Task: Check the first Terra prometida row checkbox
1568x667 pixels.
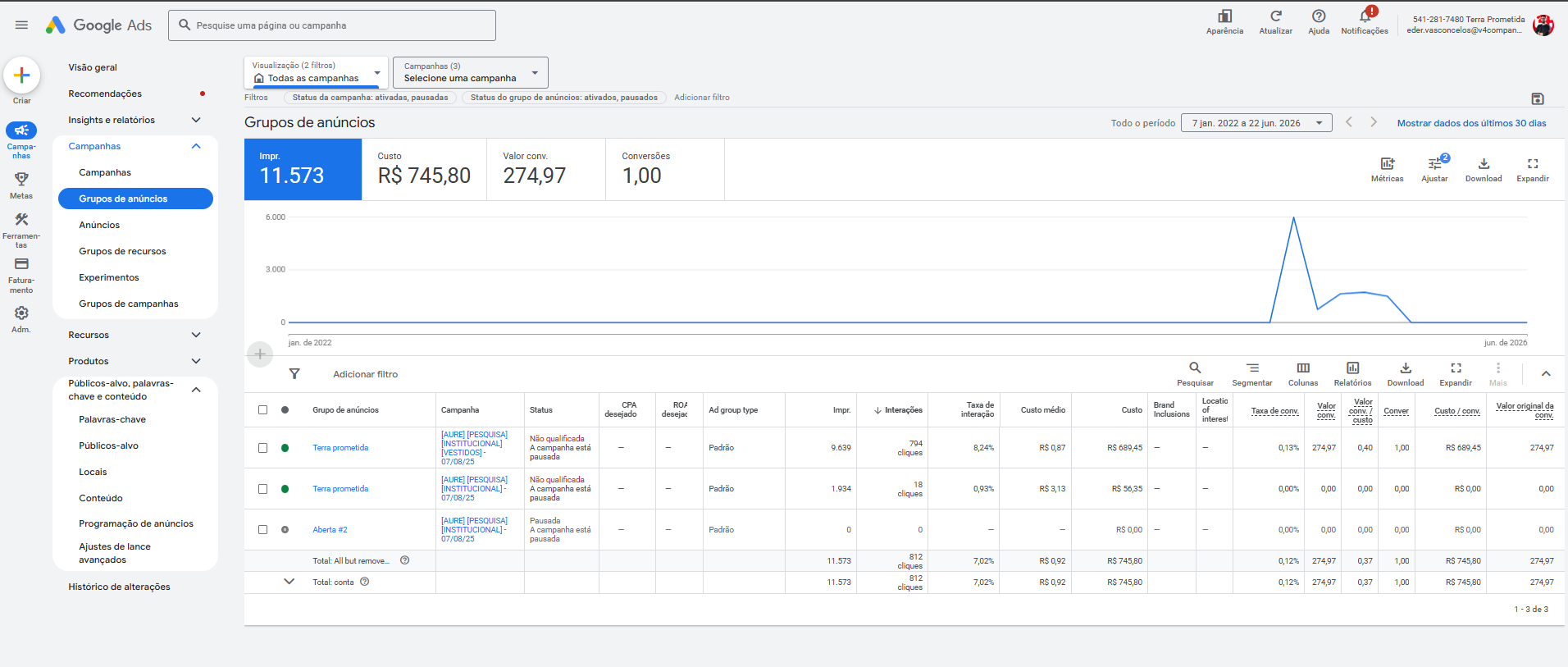Action: [x=262, y=448]
